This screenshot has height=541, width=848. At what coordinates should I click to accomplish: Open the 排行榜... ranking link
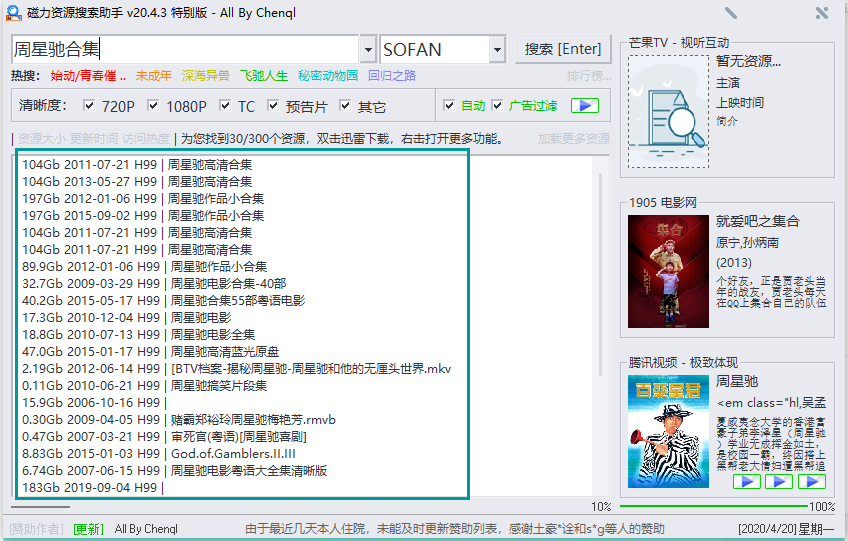pyautogui.click(x=589, y=76)
